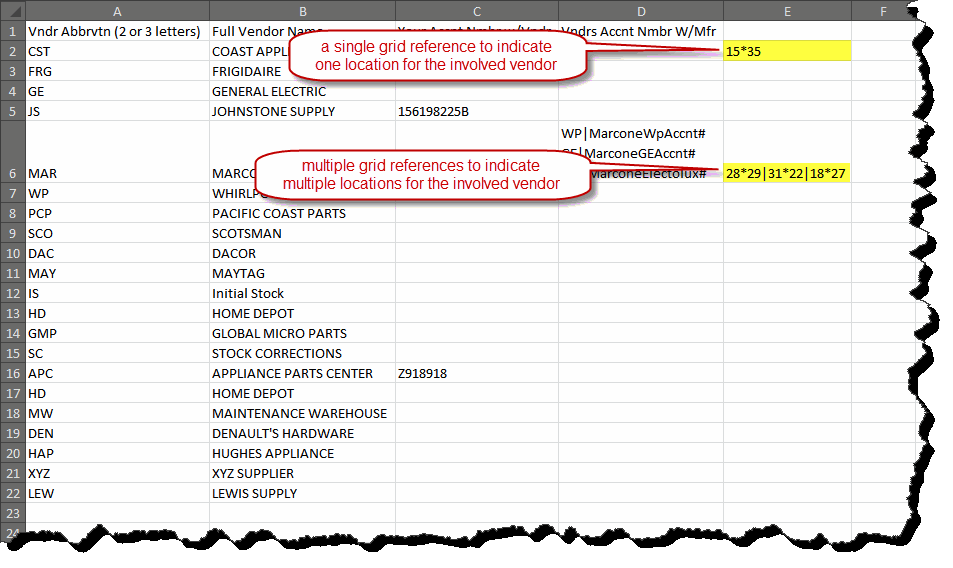This screenshot has height=568, width=953.
Task: Select the MAR abbreviation cell
Action: pos(117,152)
